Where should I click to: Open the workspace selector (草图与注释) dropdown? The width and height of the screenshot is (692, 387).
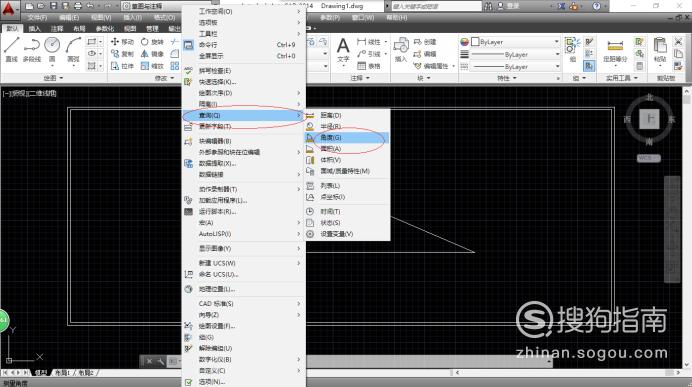pos(152,6)
